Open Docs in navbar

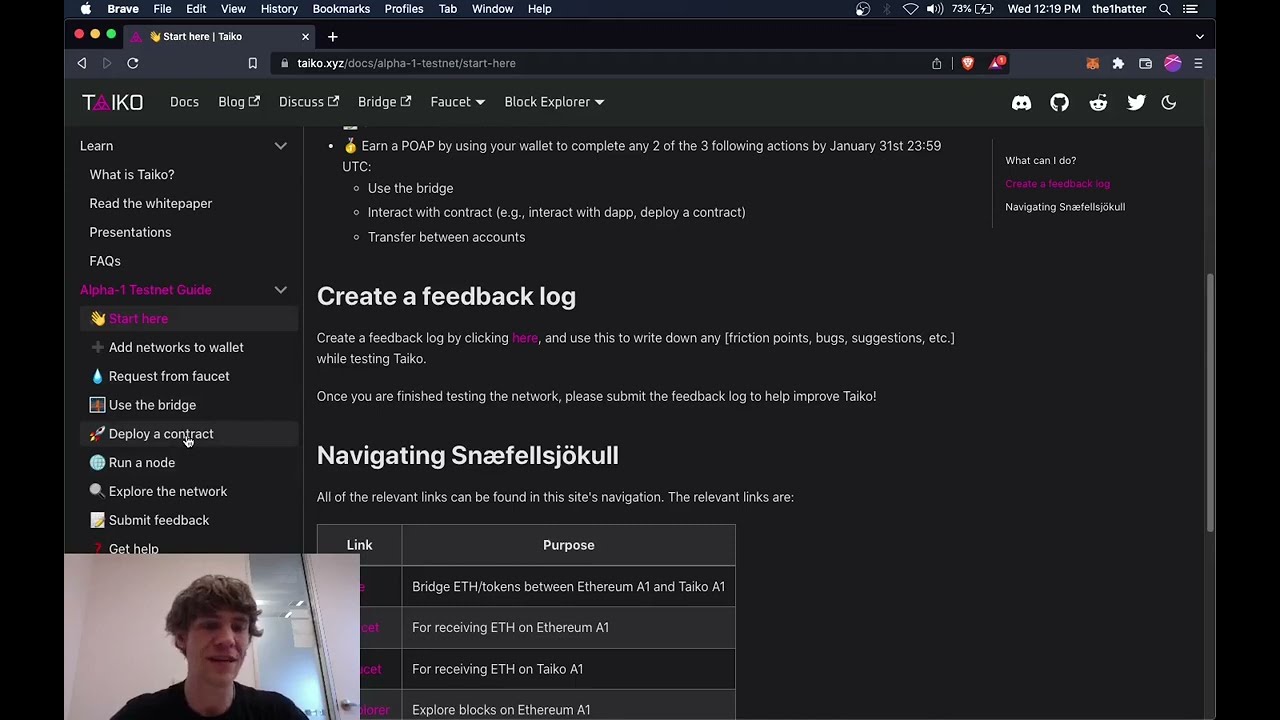184,102
